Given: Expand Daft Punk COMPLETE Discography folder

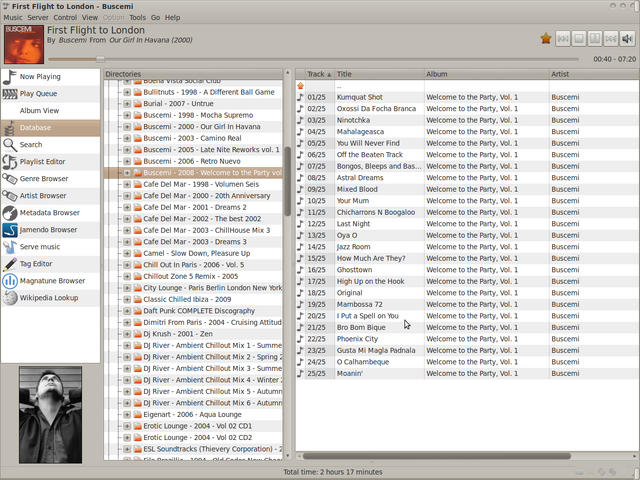Looking at the screenshot, I should click(127, 311).
